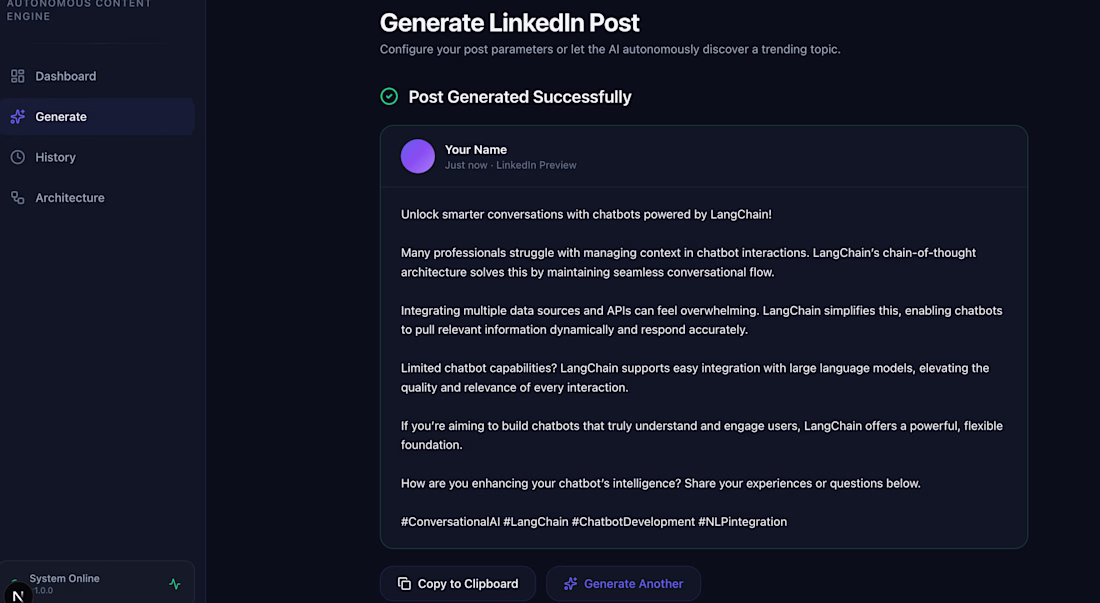Click the hashtag line in the post
1100x603 pixels.
click(593, 522)
